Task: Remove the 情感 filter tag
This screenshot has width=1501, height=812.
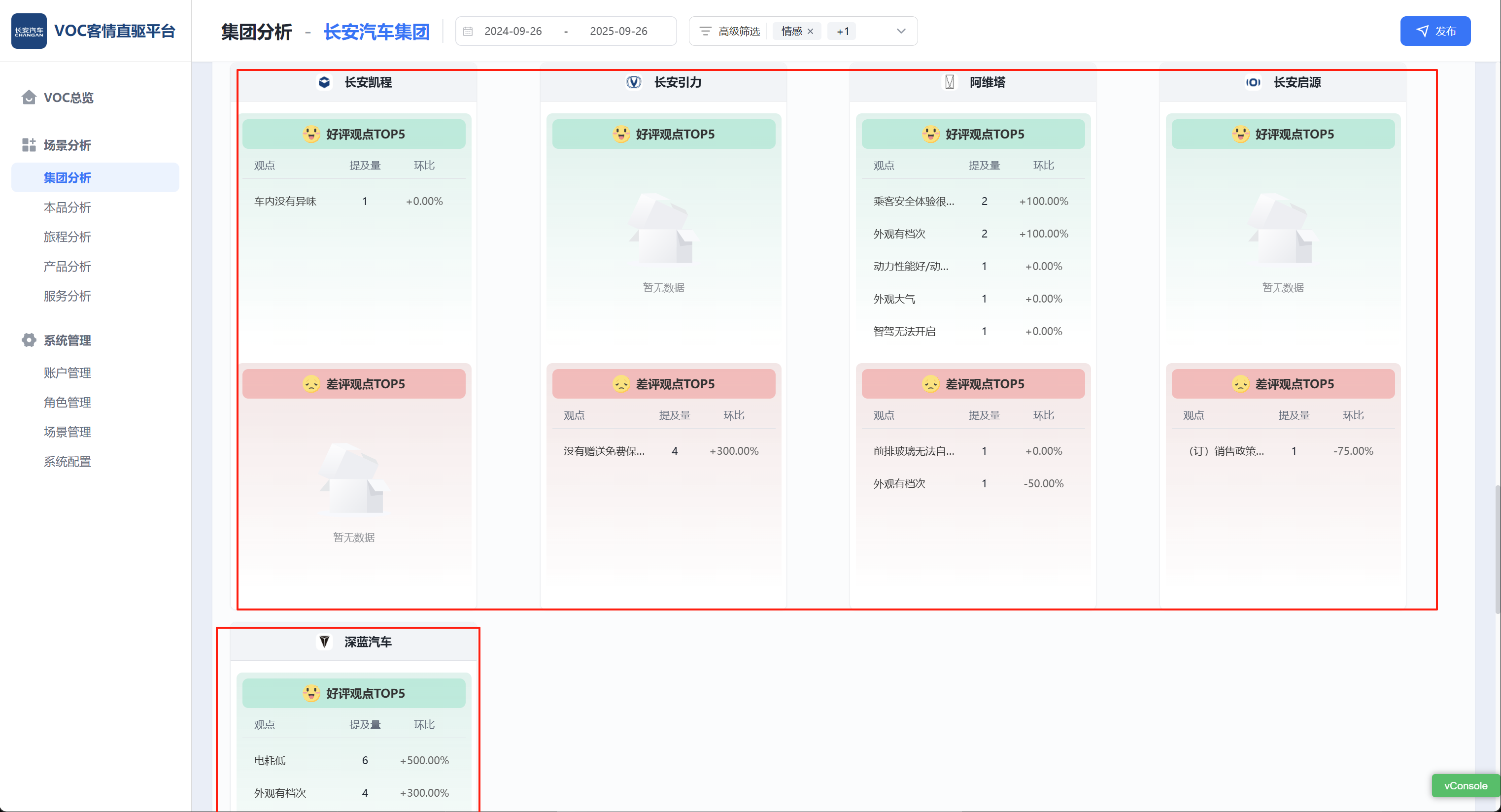Action: (x=811, y=32)
